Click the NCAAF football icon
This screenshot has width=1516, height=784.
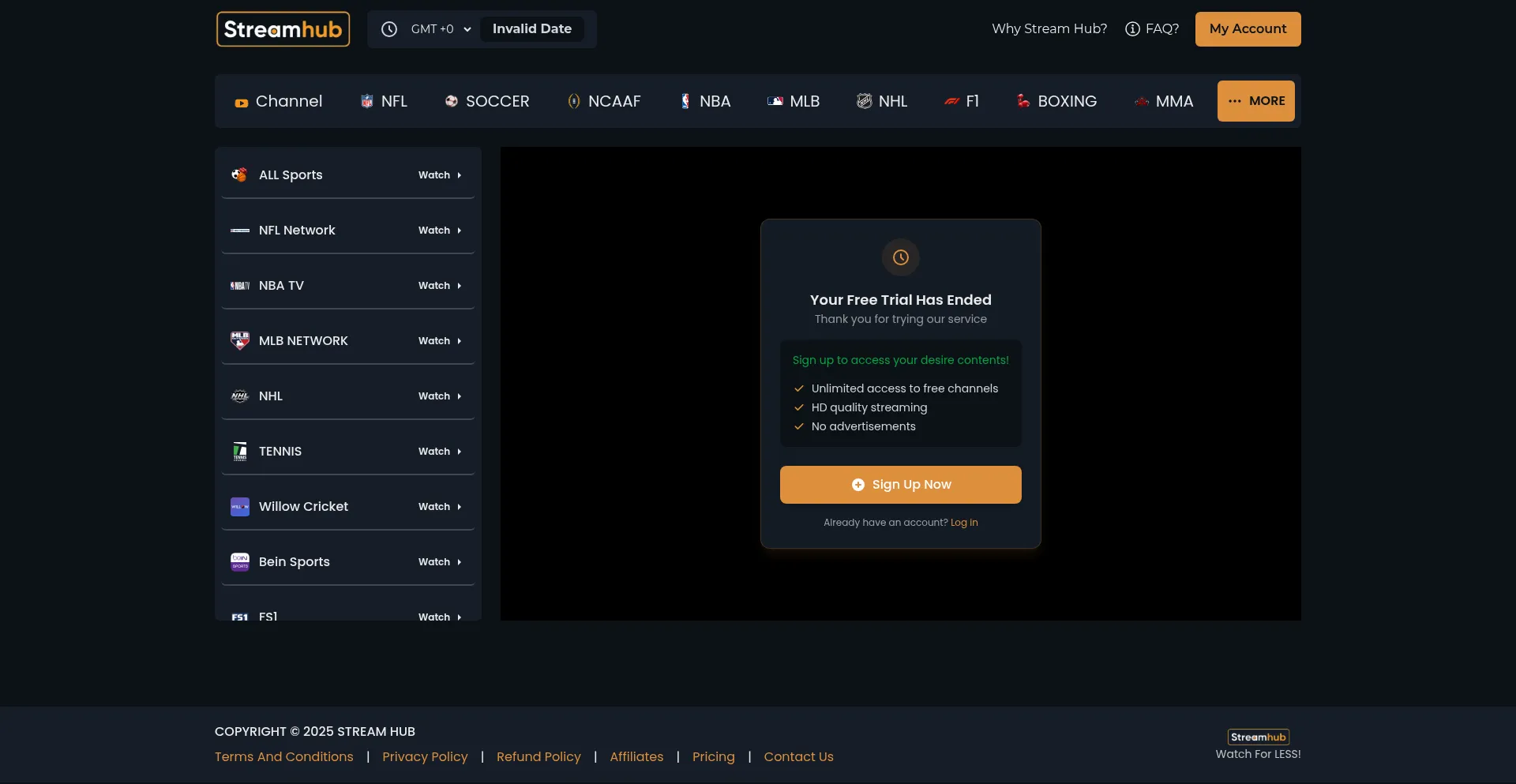574,101
